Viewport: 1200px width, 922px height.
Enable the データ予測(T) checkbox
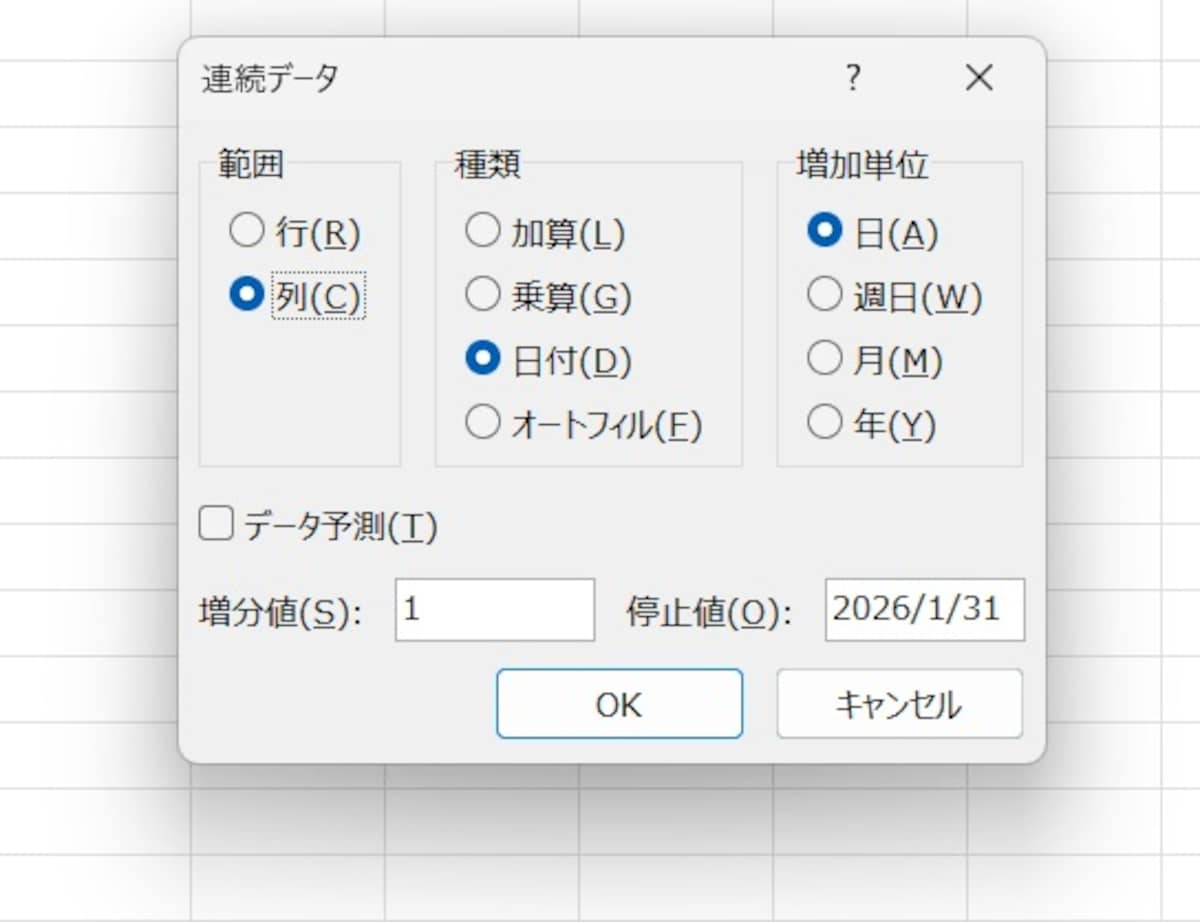coord(215,524)
